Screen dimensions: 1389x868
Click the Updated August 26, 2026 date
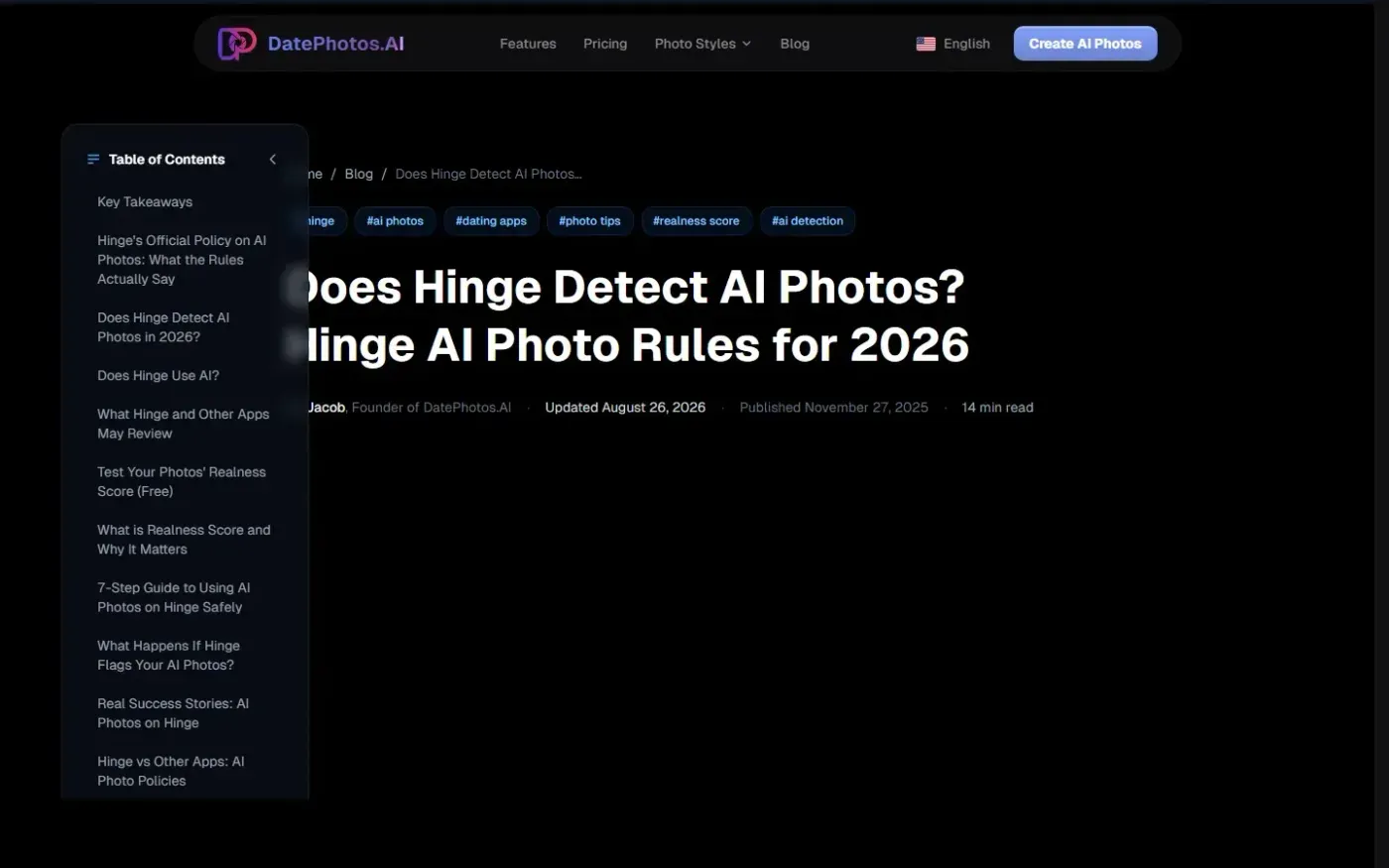(x=625, y=408)
